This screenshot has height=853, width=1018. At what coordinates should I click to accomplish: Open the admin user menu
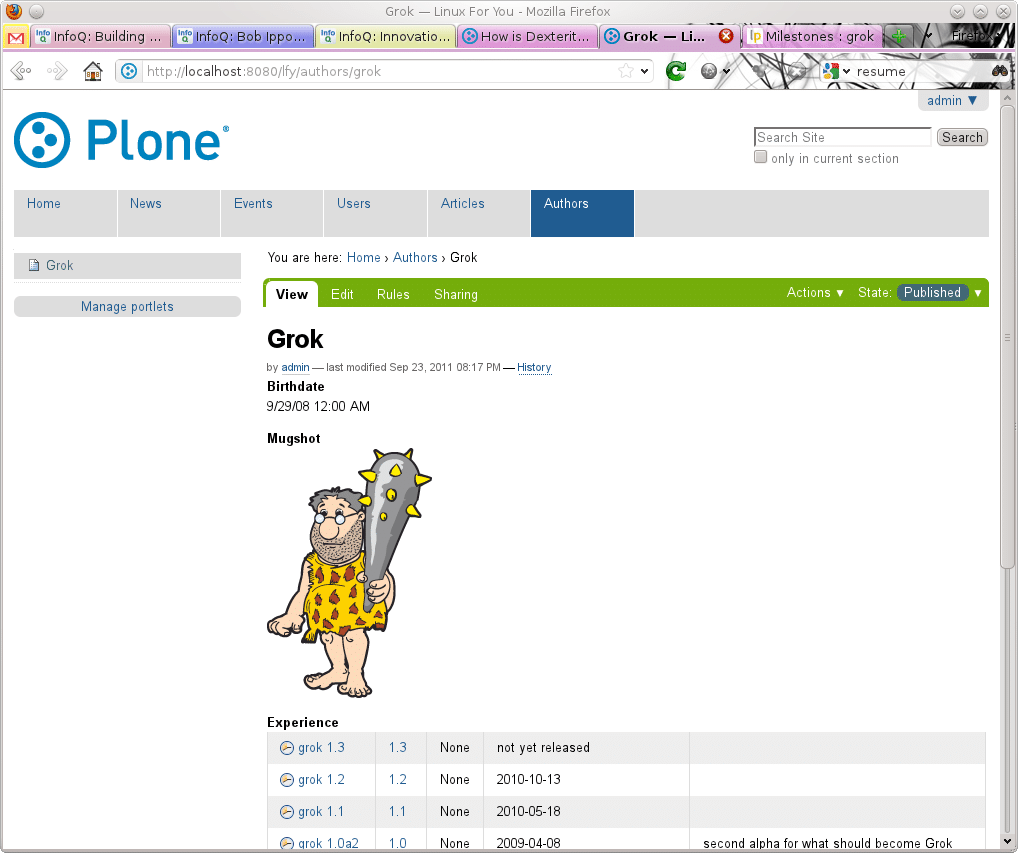click(952, 101)
